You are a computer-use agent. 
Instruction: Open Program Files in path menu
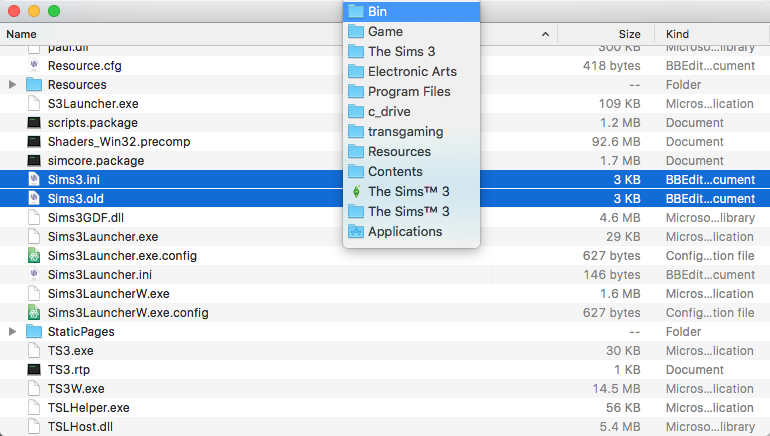[411, 91]
